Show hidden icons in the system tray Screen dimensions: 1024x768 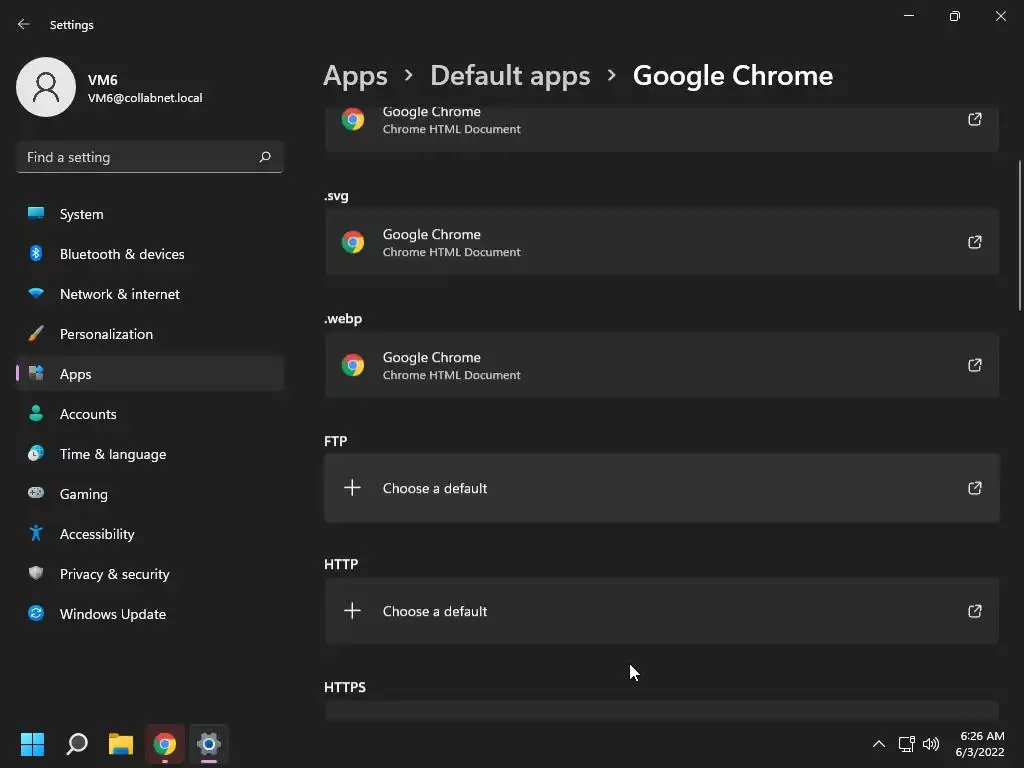pyautogui.click(x=878, y=744)
